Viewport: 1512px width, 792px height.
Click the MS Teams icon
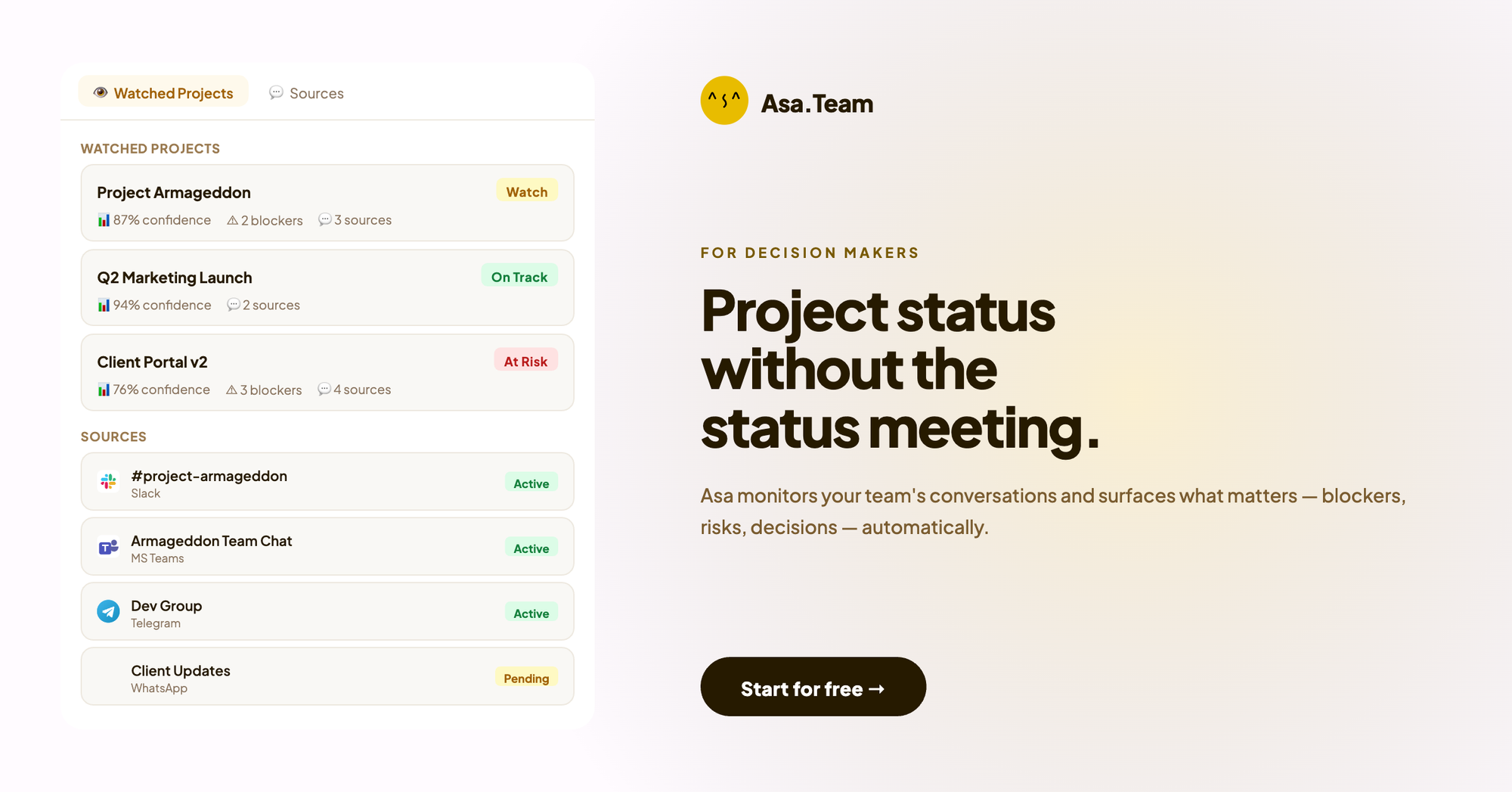108,547
